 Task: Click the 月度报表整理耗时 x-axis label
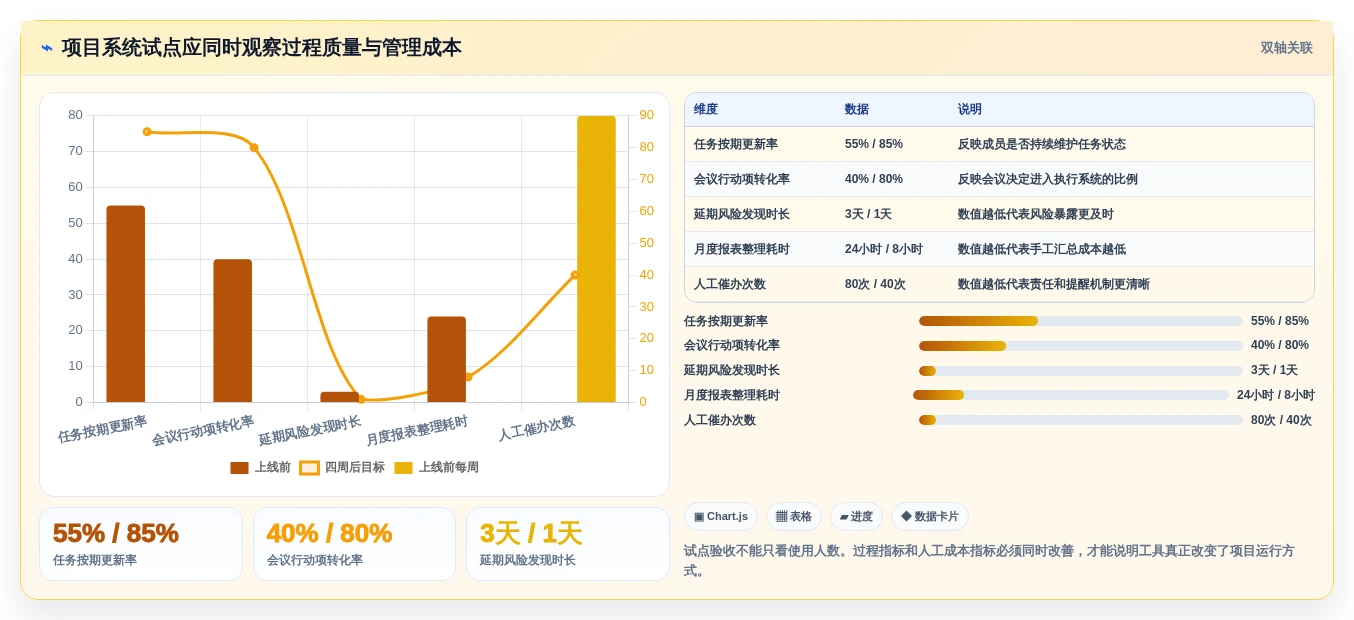click(416, 431)
